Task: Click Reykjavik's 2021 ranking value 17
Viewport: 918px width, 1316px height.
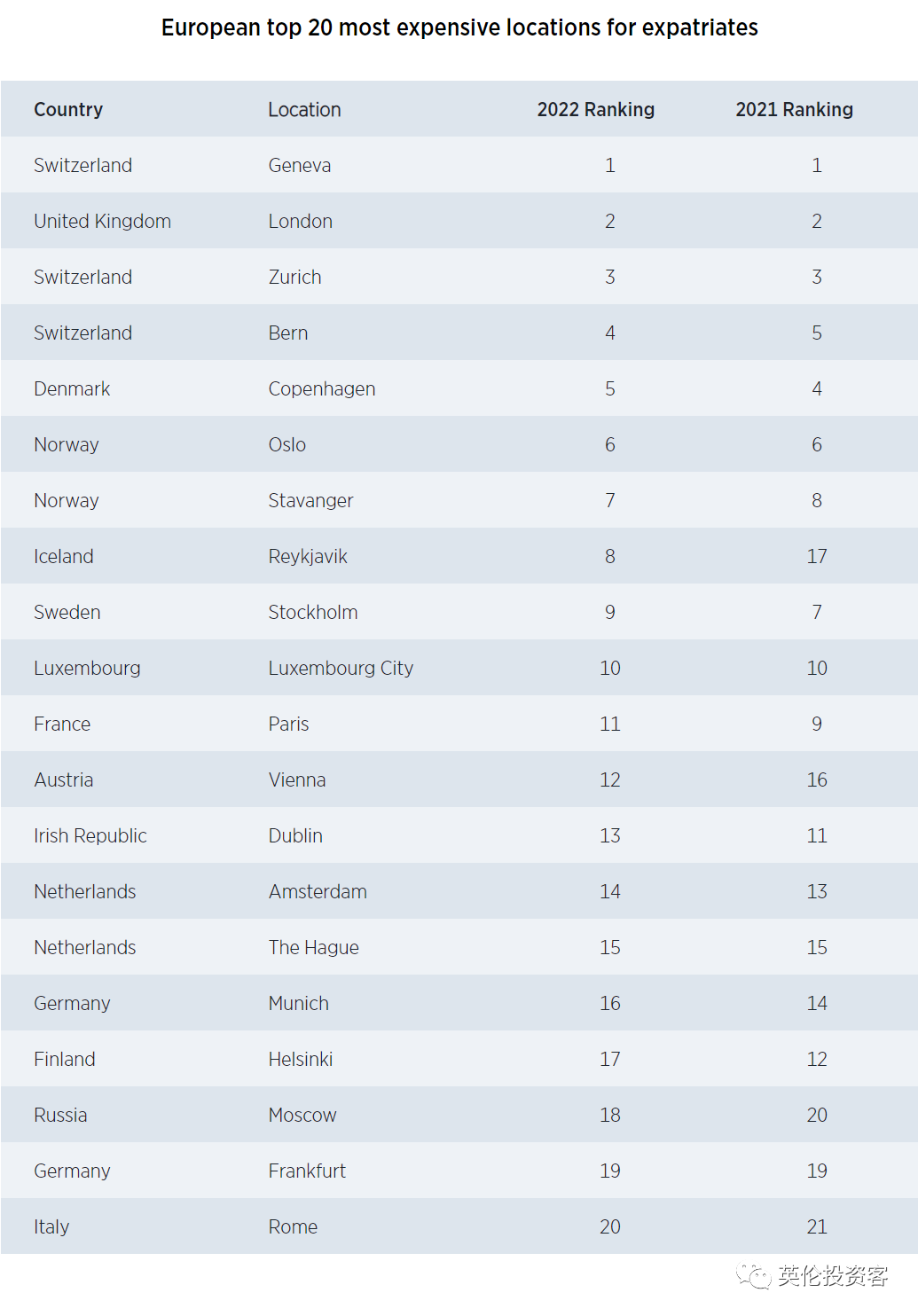Action: click(x=816, y=557)
